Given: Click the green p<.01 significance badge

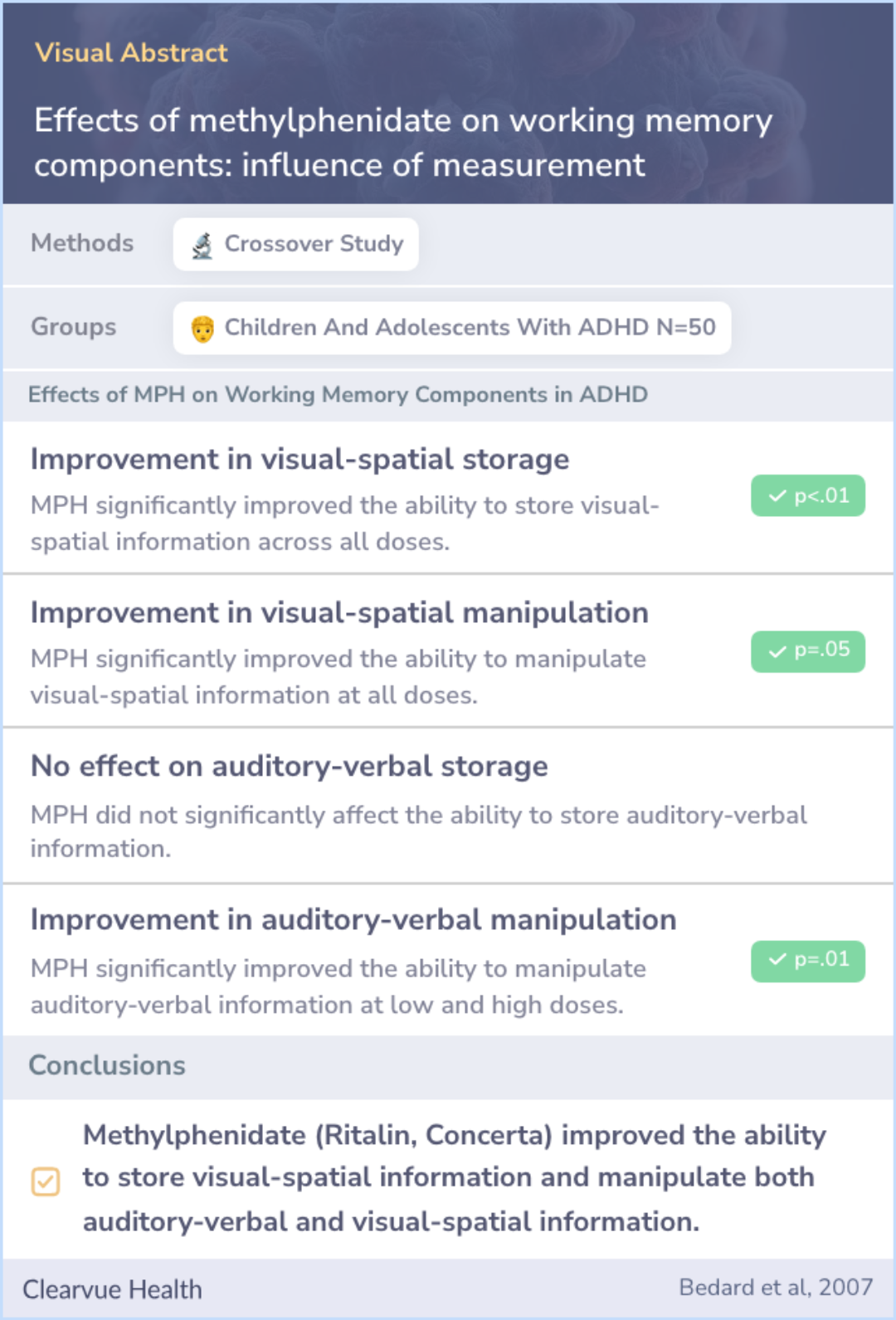Looking at the screenshot, I should click(808, 496).
